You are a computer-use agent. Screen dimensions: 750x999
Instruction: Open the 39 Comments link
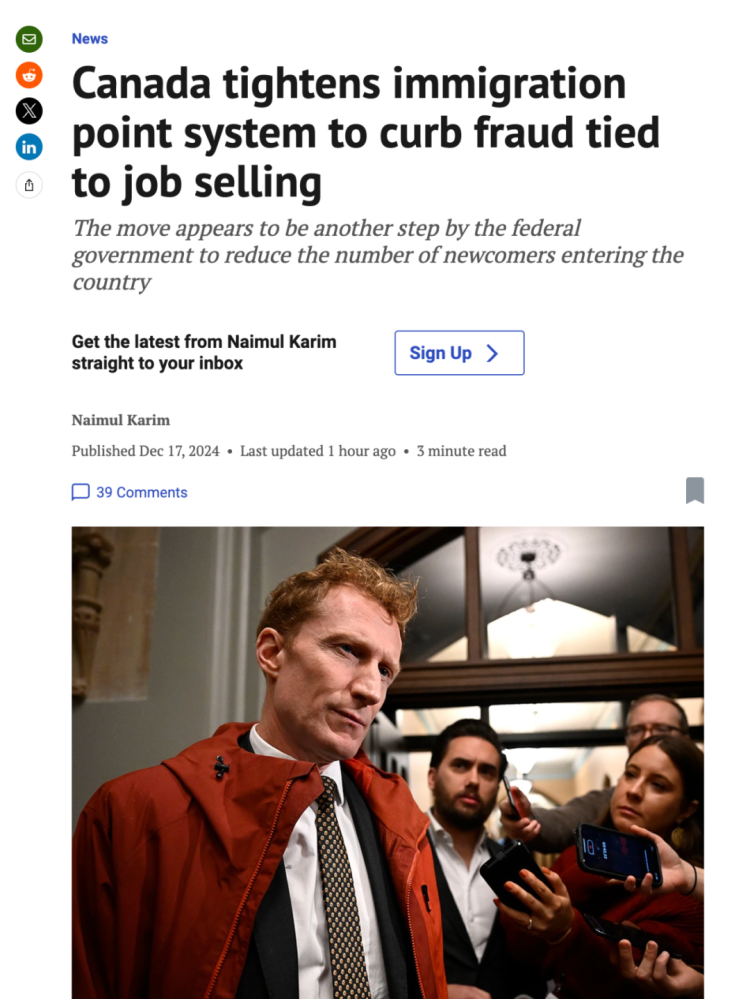[141, 492]
